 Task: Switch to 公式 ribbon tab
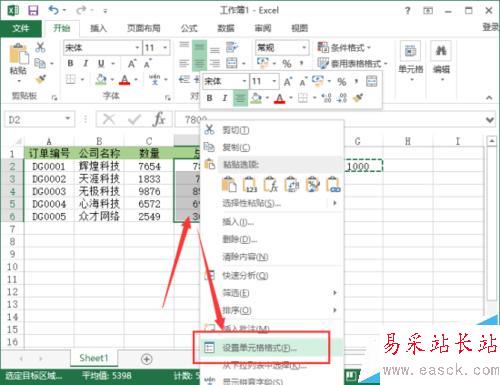point(189,29)
